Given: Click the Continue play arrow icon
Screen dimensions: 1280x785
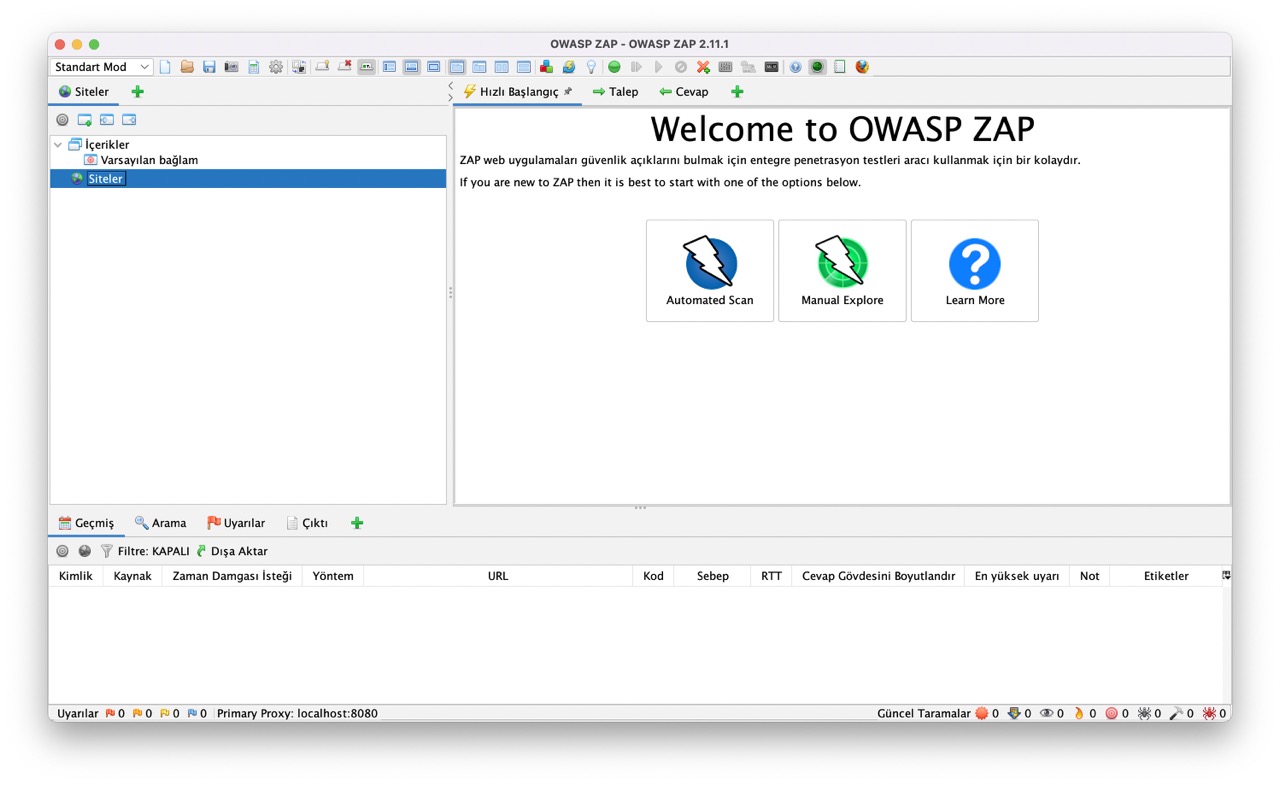Looking at the screenshot, I should (659, 67).
